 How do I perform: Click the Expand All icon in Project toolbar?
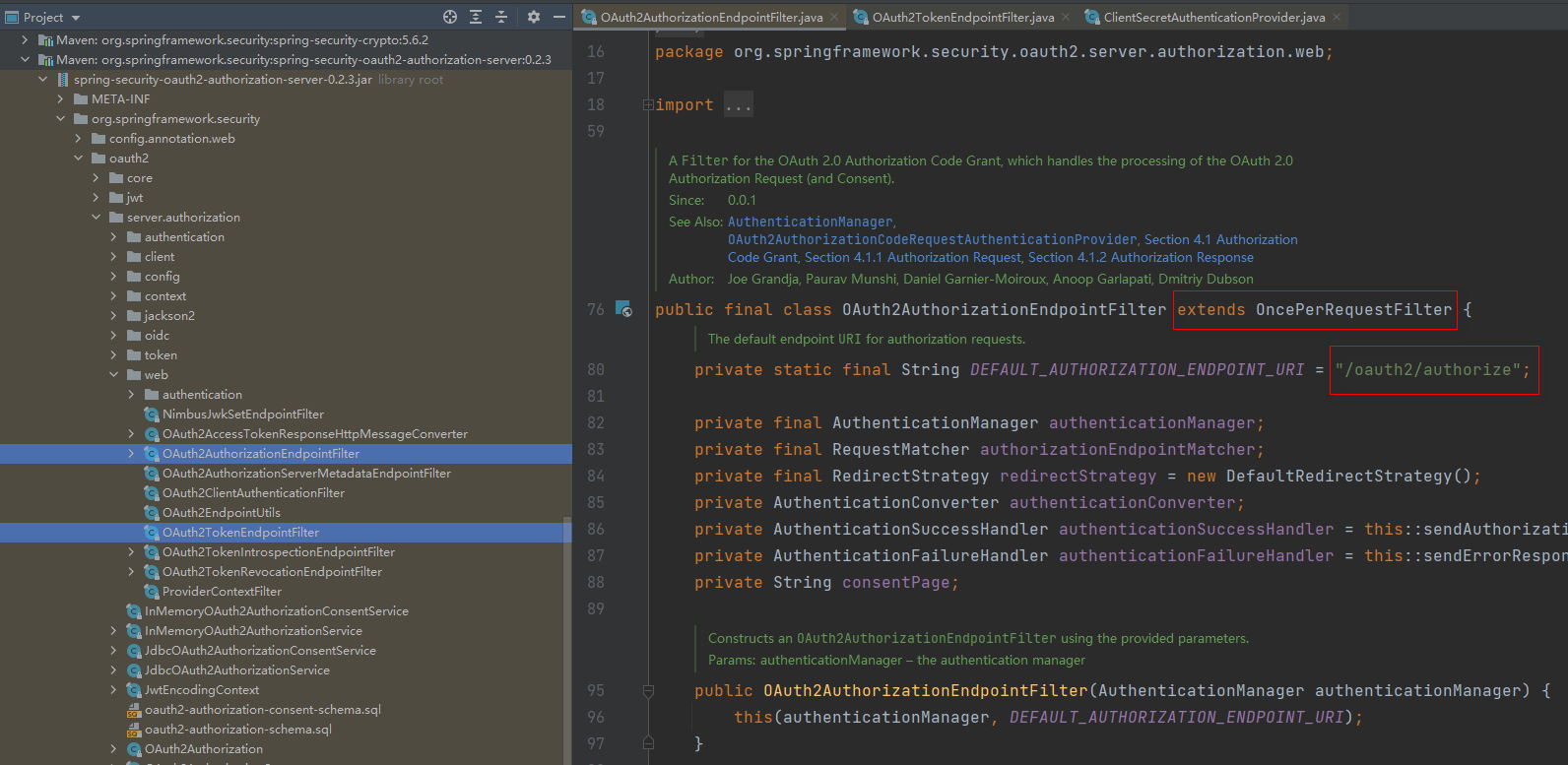coord(476,17)
